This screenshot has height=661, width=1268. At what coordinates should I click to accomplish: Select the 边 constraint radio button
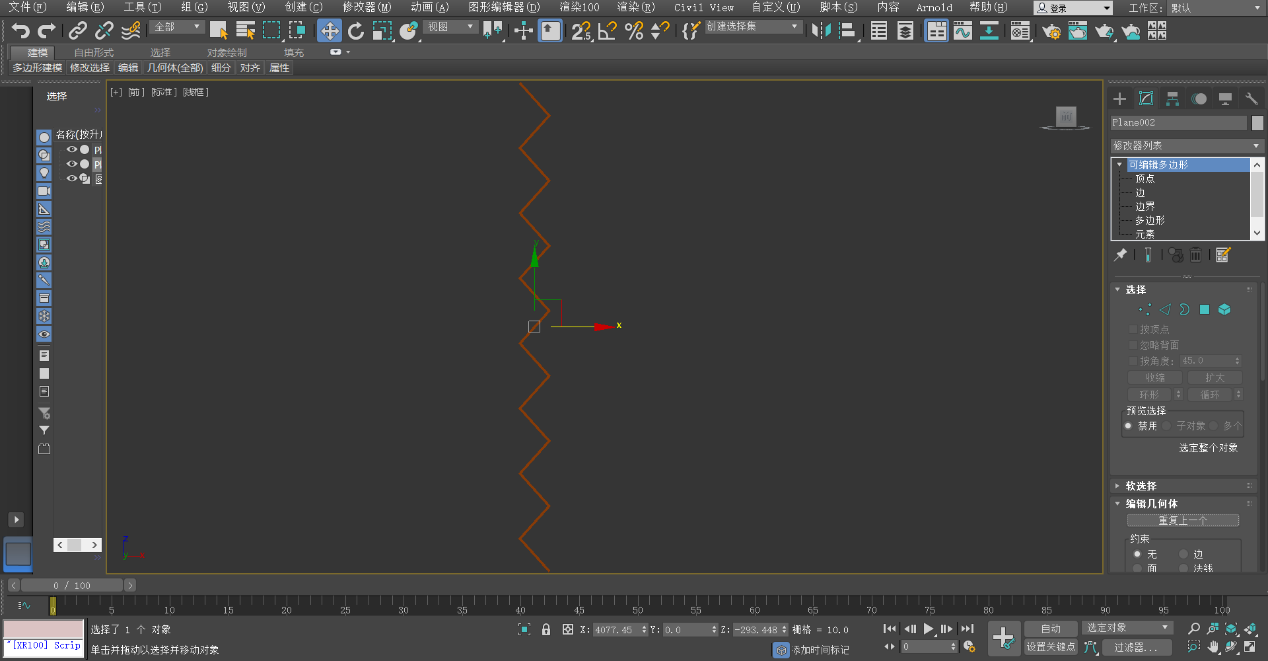click(1184, 554)
